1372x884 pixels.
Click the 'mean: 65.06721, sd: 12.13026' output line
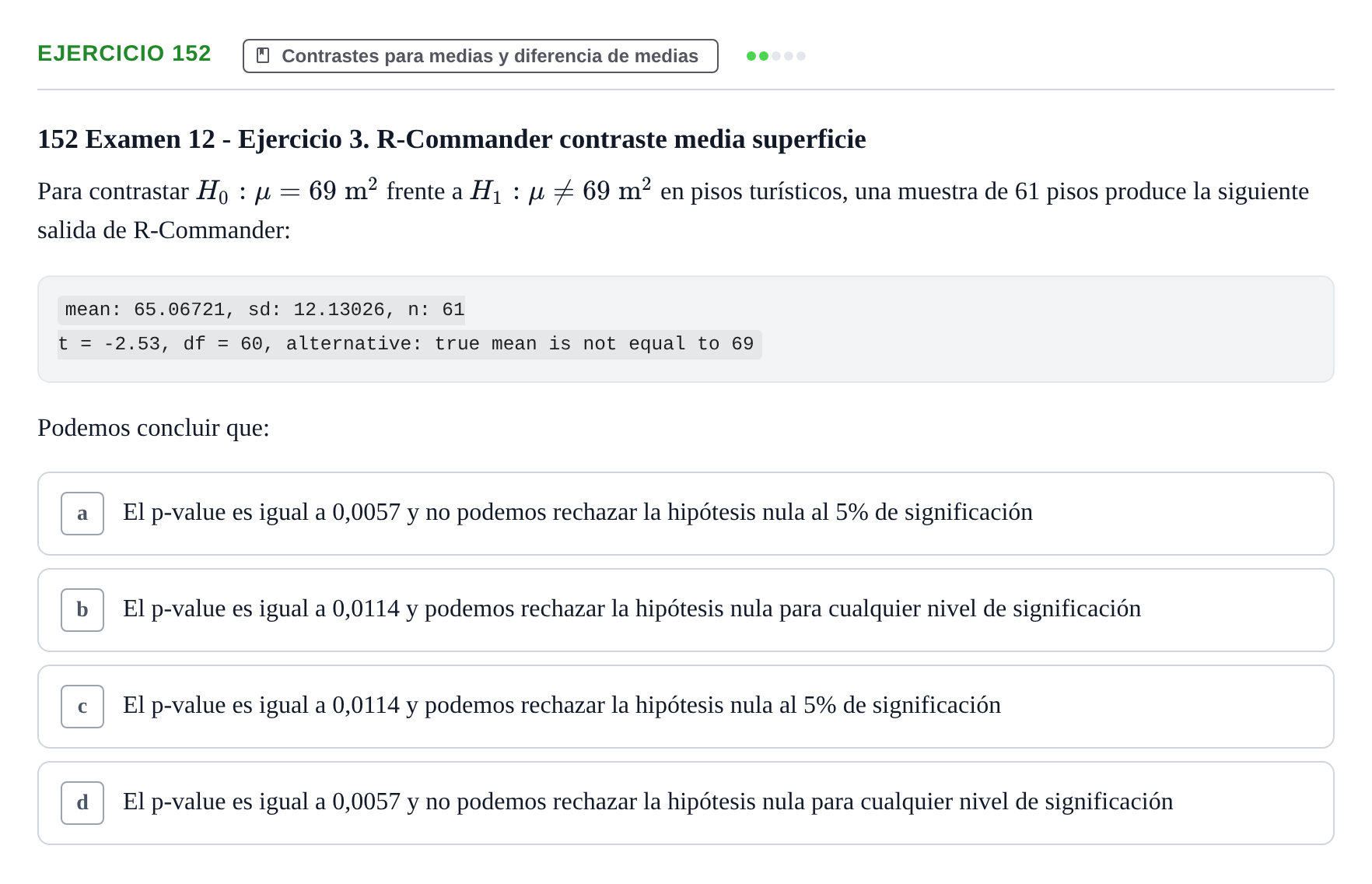point(261,310)
